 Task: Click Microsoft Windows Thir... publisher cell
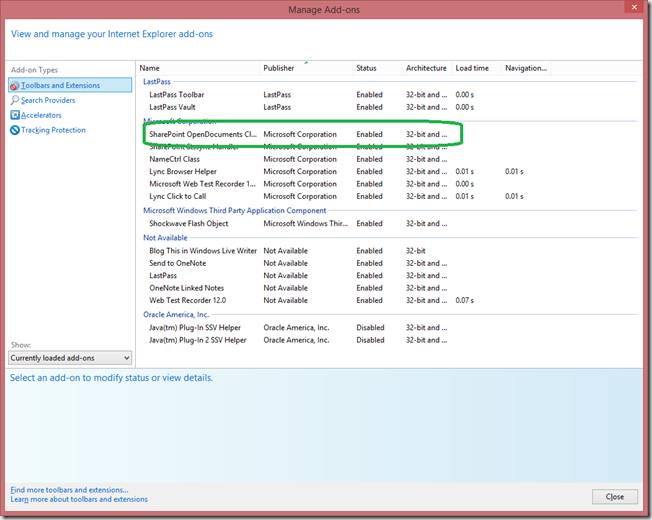[306, 224]
